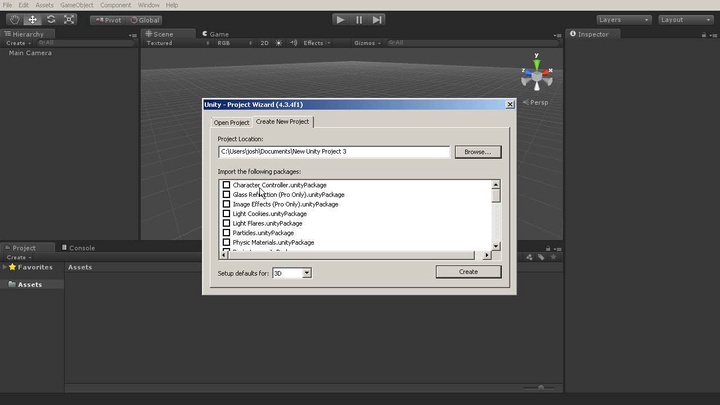
Task: Click the asset icon size slider
Action: tap(541, 388)
